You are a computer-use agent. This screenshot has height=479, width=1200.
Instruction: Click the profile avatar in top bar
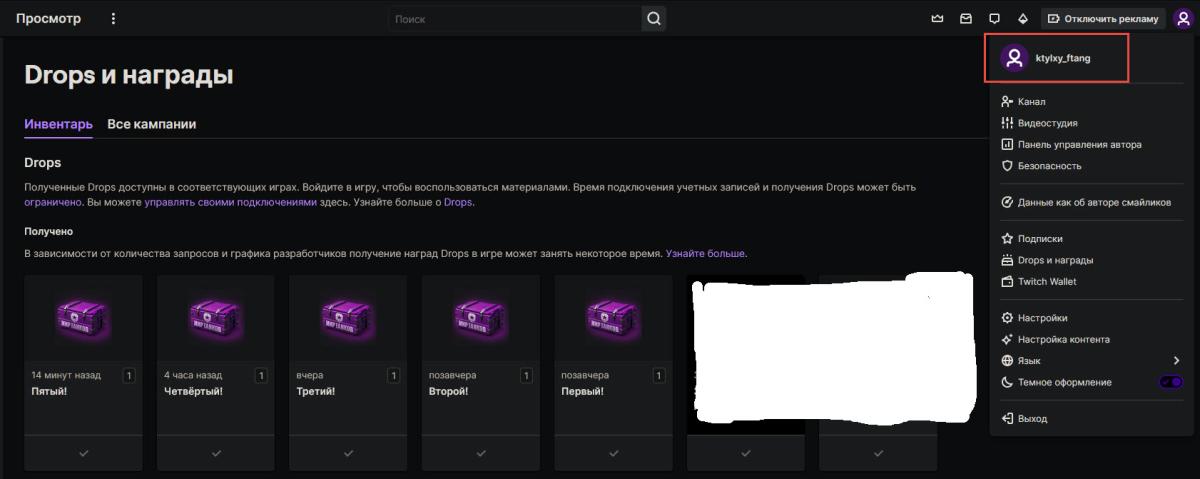coord(1183,18)
